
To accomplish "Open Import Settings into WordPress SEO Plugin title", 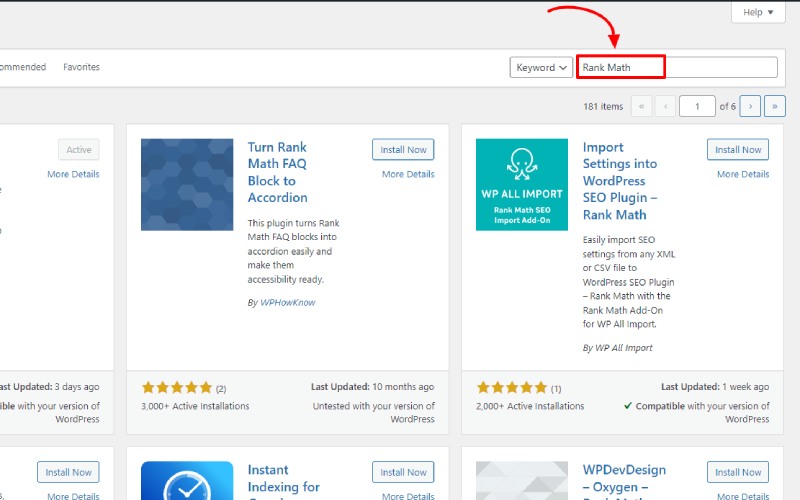I will tap(620, 181).
